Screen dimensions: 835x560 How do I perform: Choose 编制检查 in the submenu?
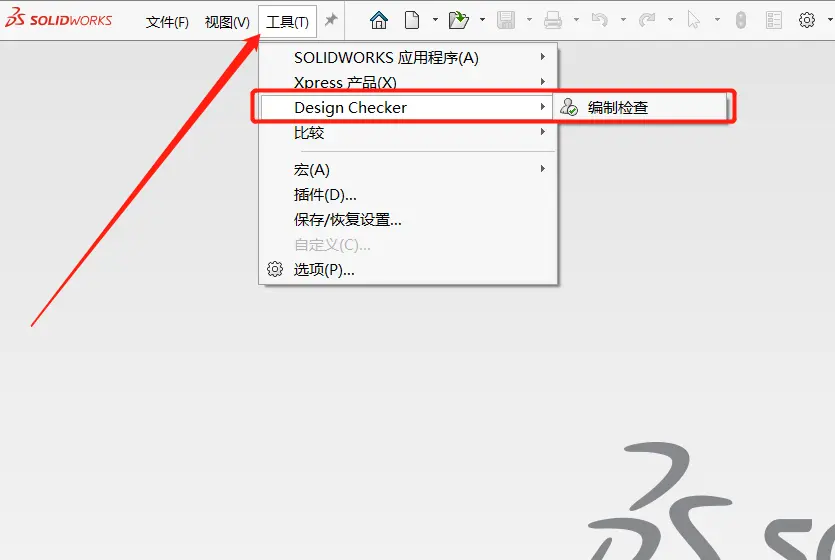click(640, 108)
